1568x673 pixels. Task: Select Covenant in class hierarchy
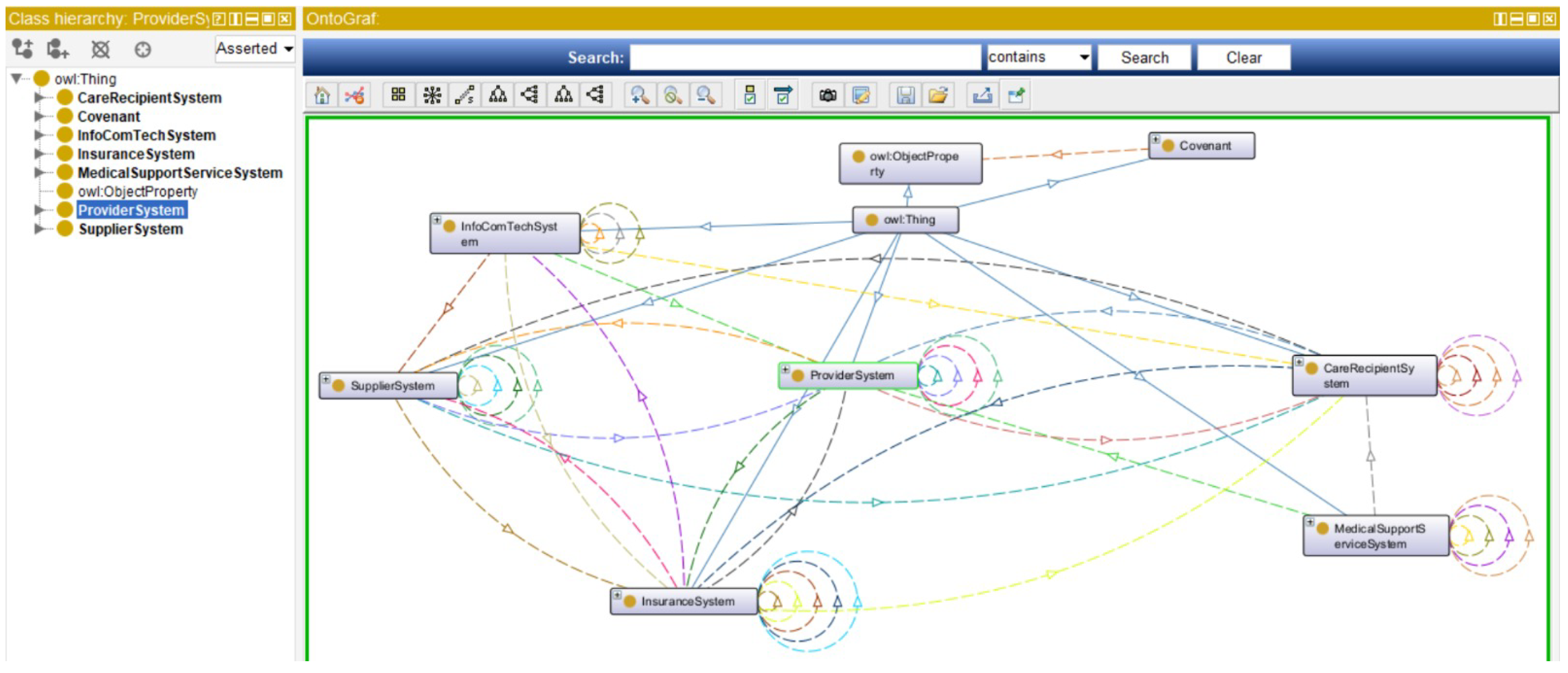pos(109,117)
